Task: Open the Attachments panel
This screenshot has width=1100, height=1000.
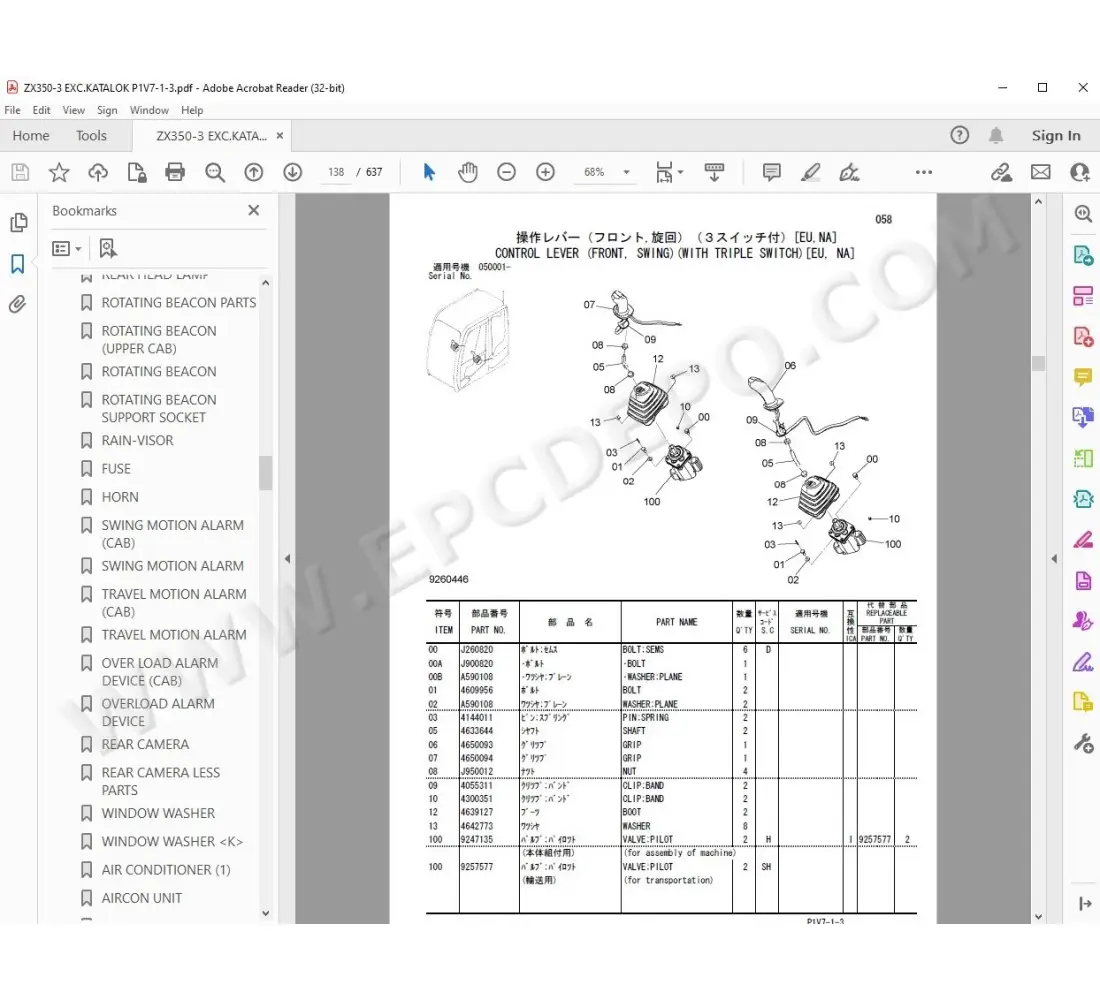Action: pos(18,304)
